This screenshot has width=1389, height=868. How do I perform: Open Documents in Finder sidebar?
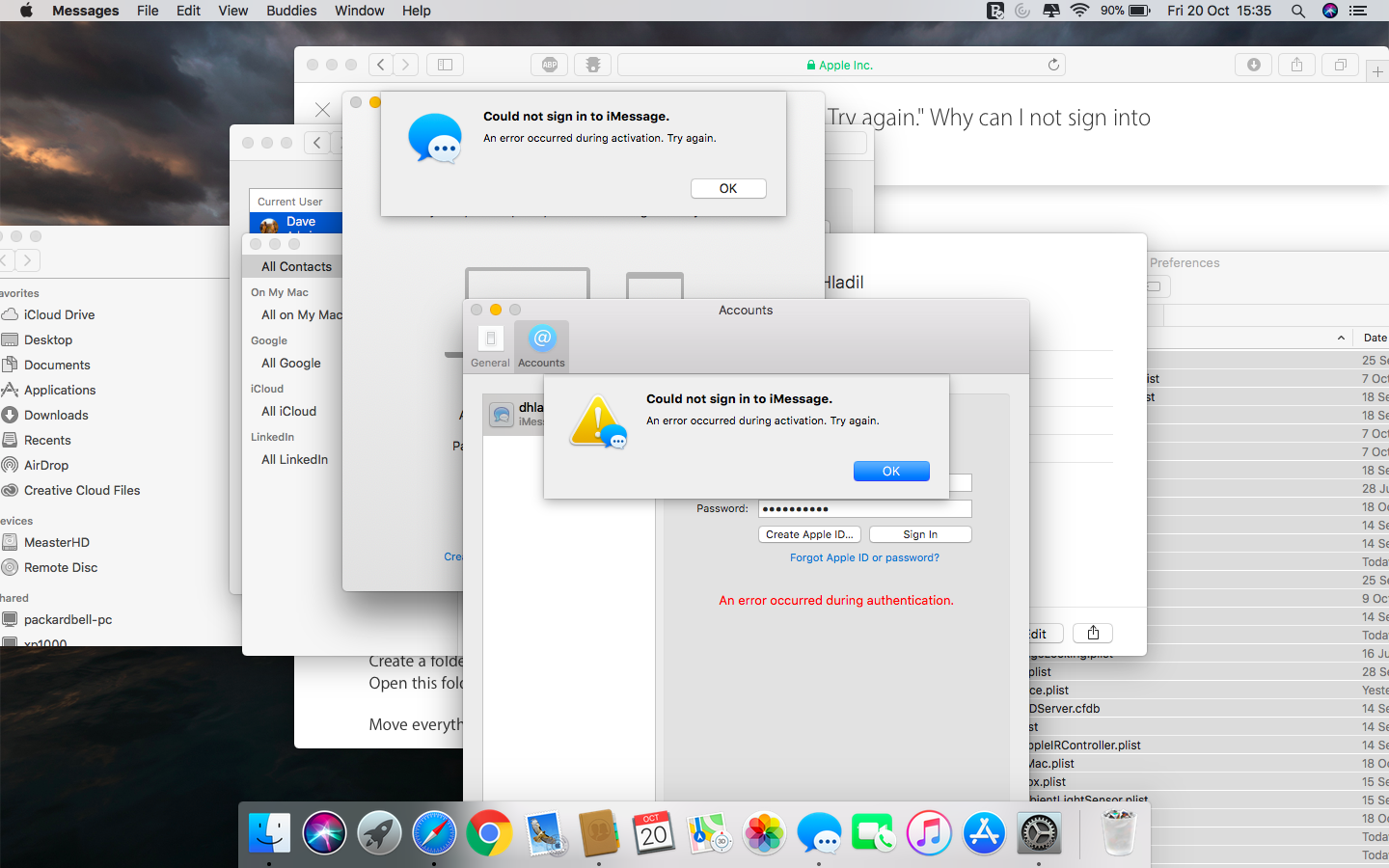click(x=57, y=365)
